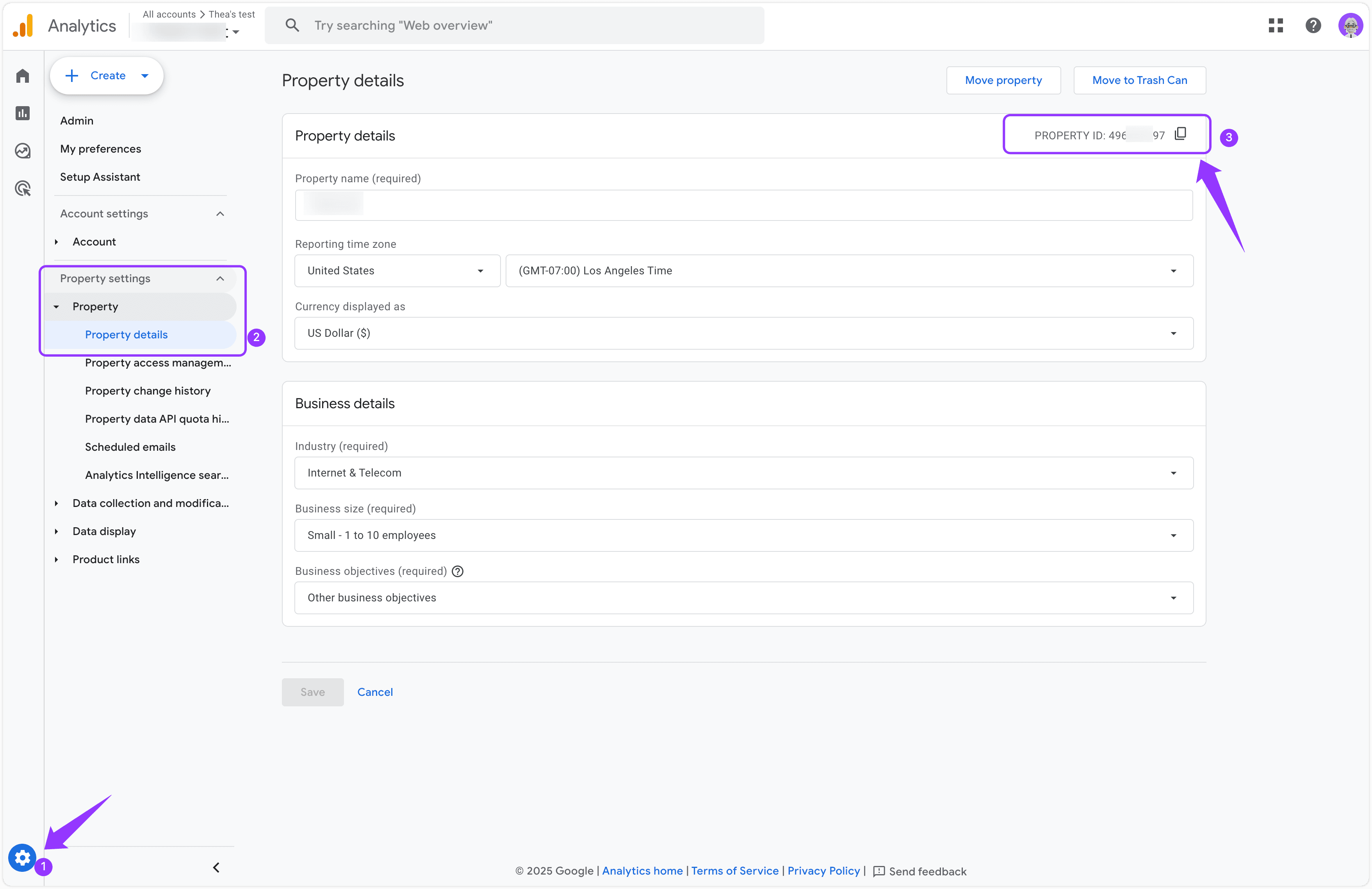Open the Explore icon in sidebar
Screen dimensions: 1372x889
23,151
